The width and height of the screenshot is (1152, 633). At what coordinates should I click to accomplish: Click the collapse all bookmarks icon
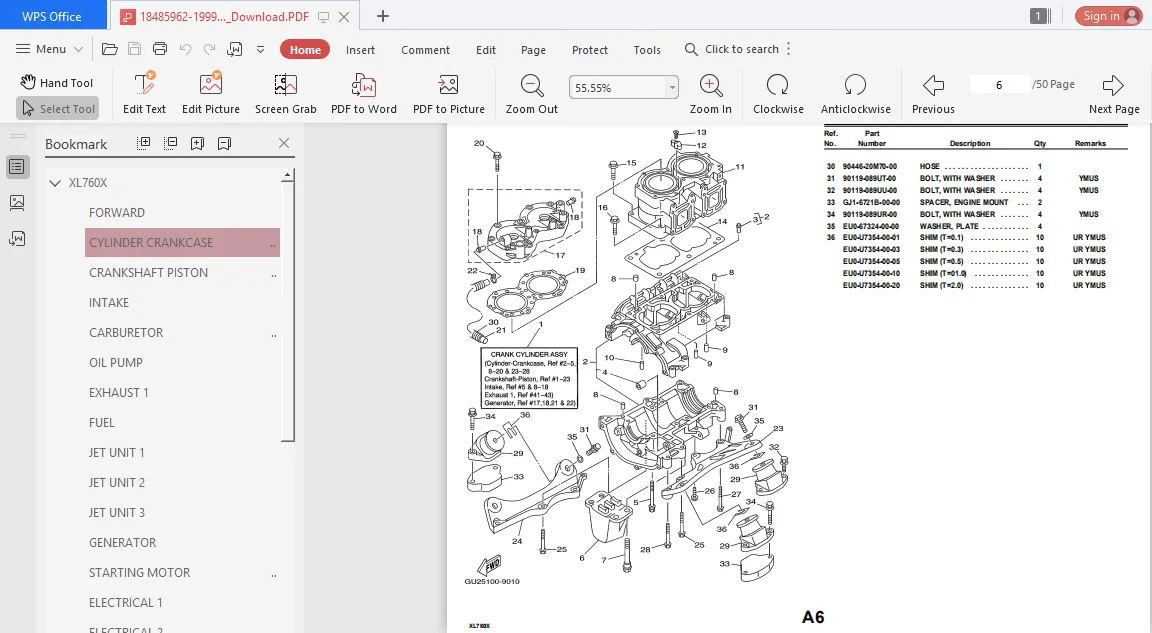tap(170, 143)
